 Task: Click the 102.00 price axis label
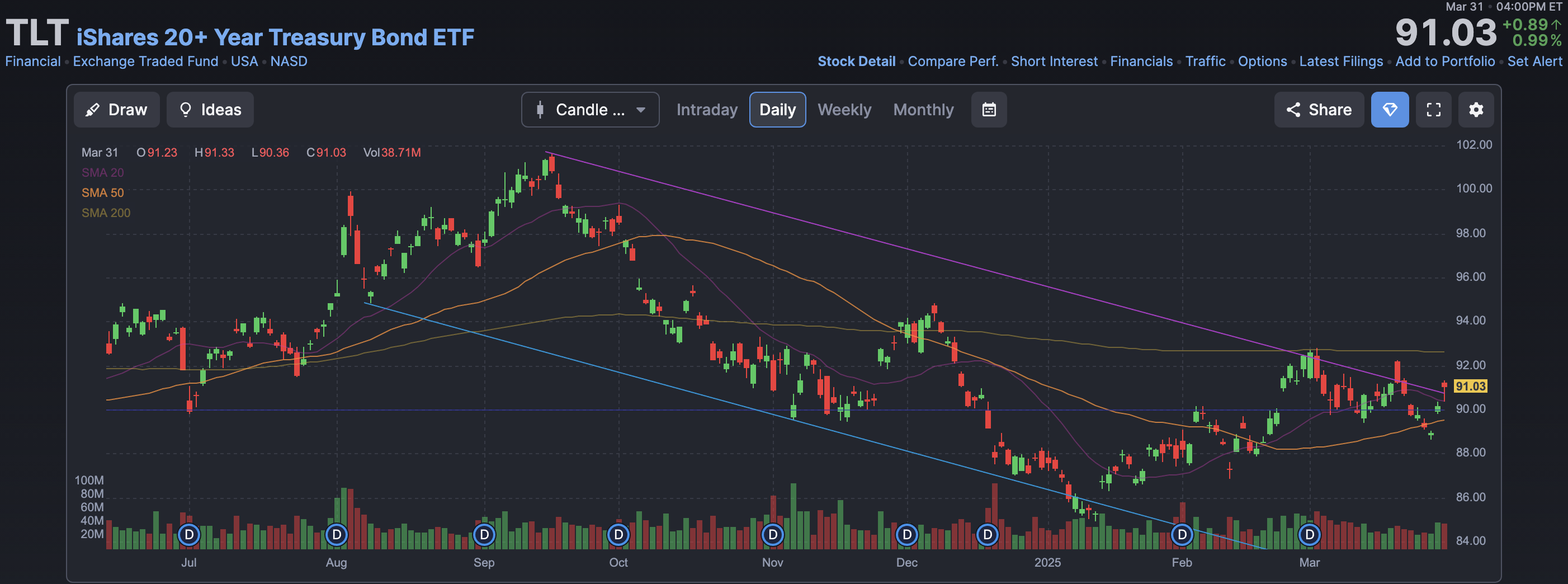click(x=1473, y=145)
